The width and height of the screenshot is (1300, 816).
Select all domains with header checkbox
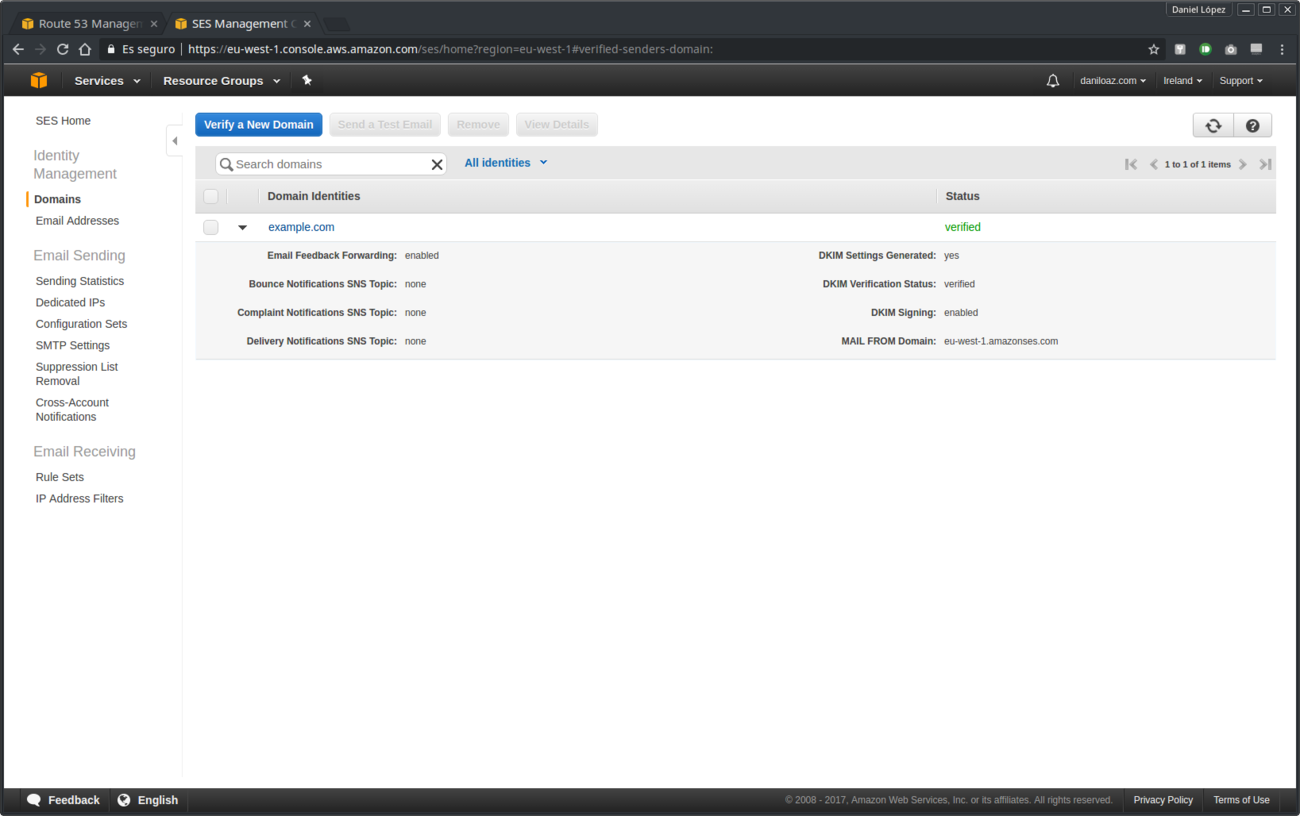click(211, 196)
